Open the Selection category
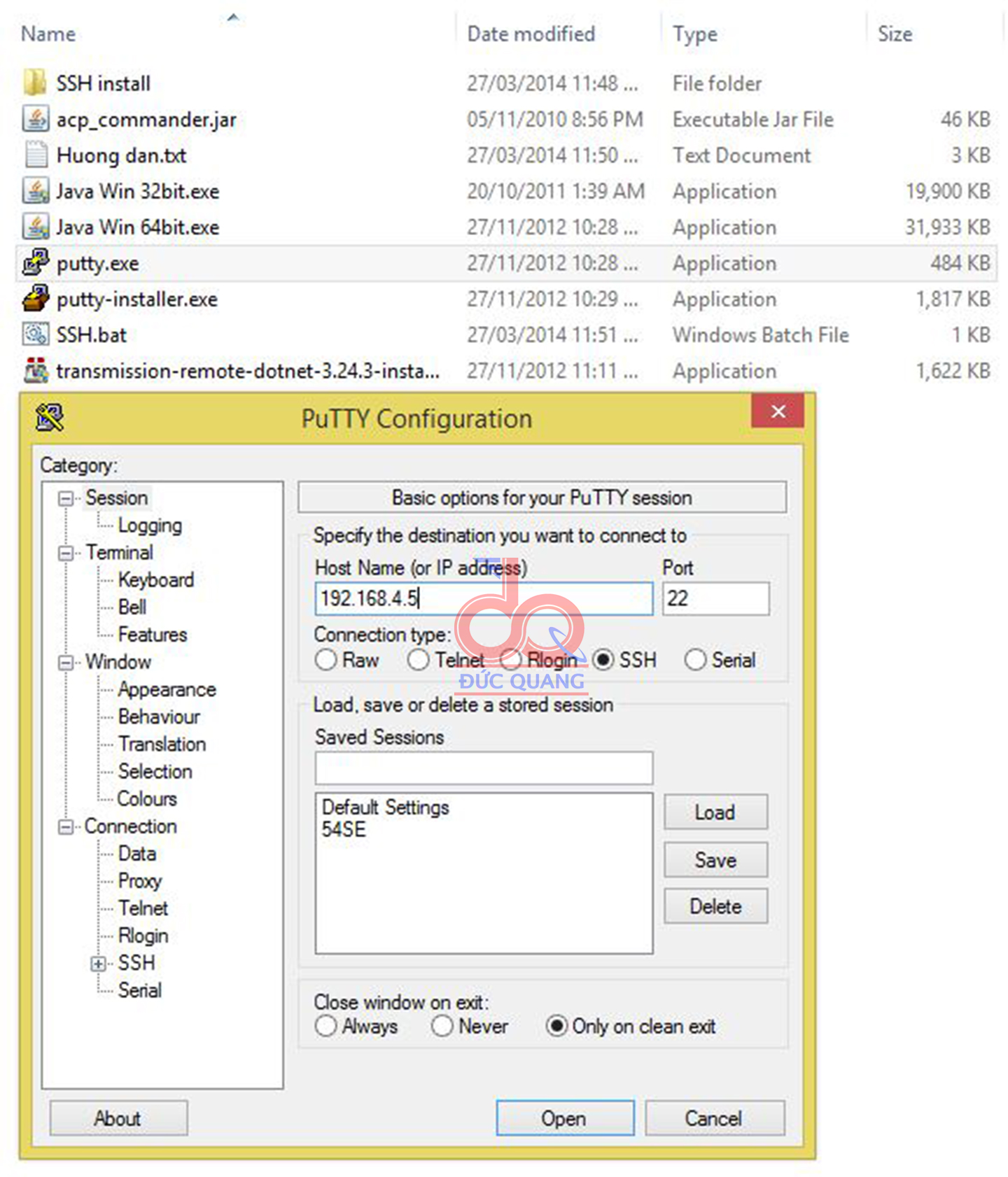Image resolution: width=1008 pixels, height=1177 pixels. [x=155, y=771]
